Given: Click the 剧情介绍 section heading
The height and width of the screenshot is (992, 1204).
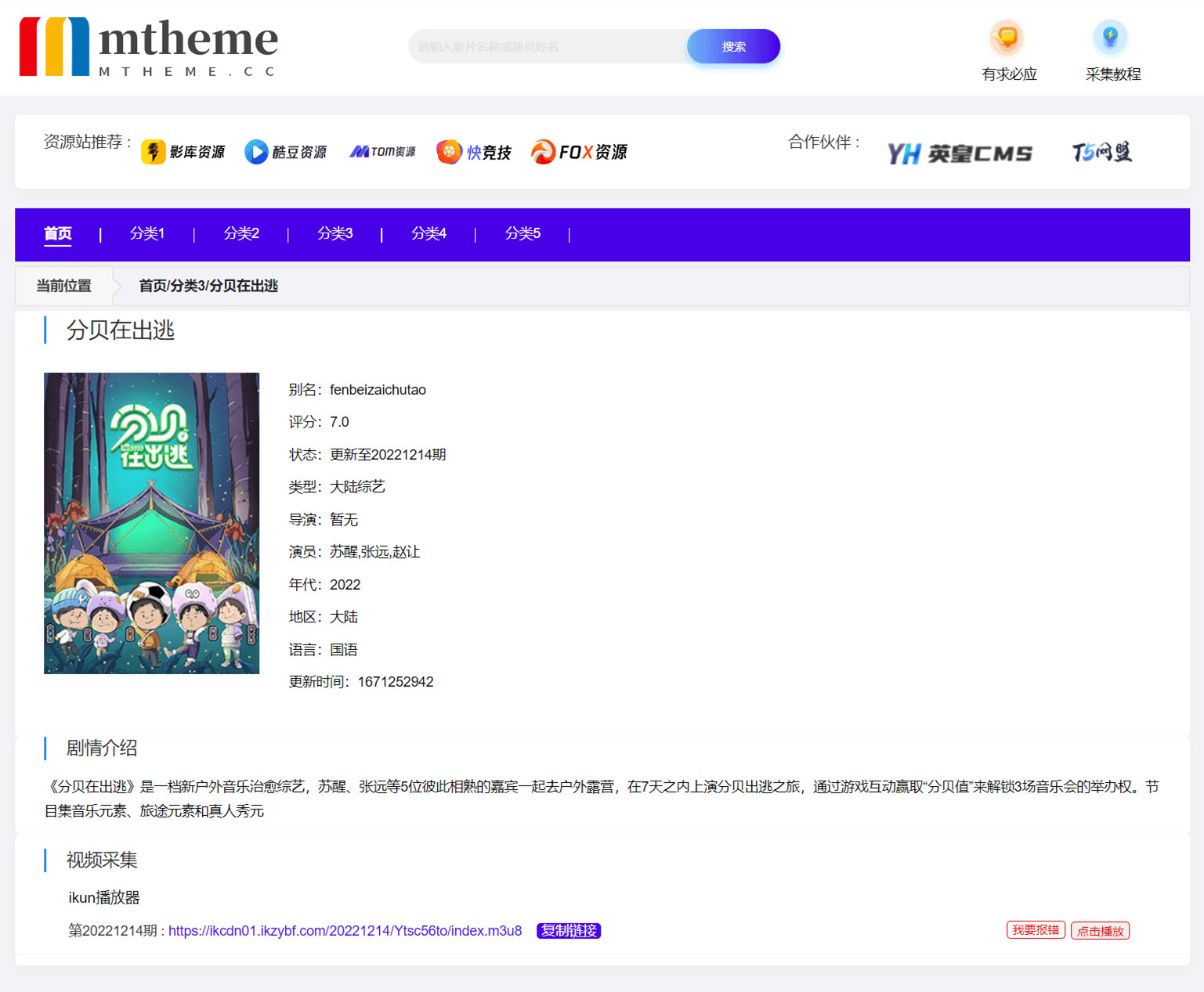Looking at the screenshot, I should click(x=102, y=749).
